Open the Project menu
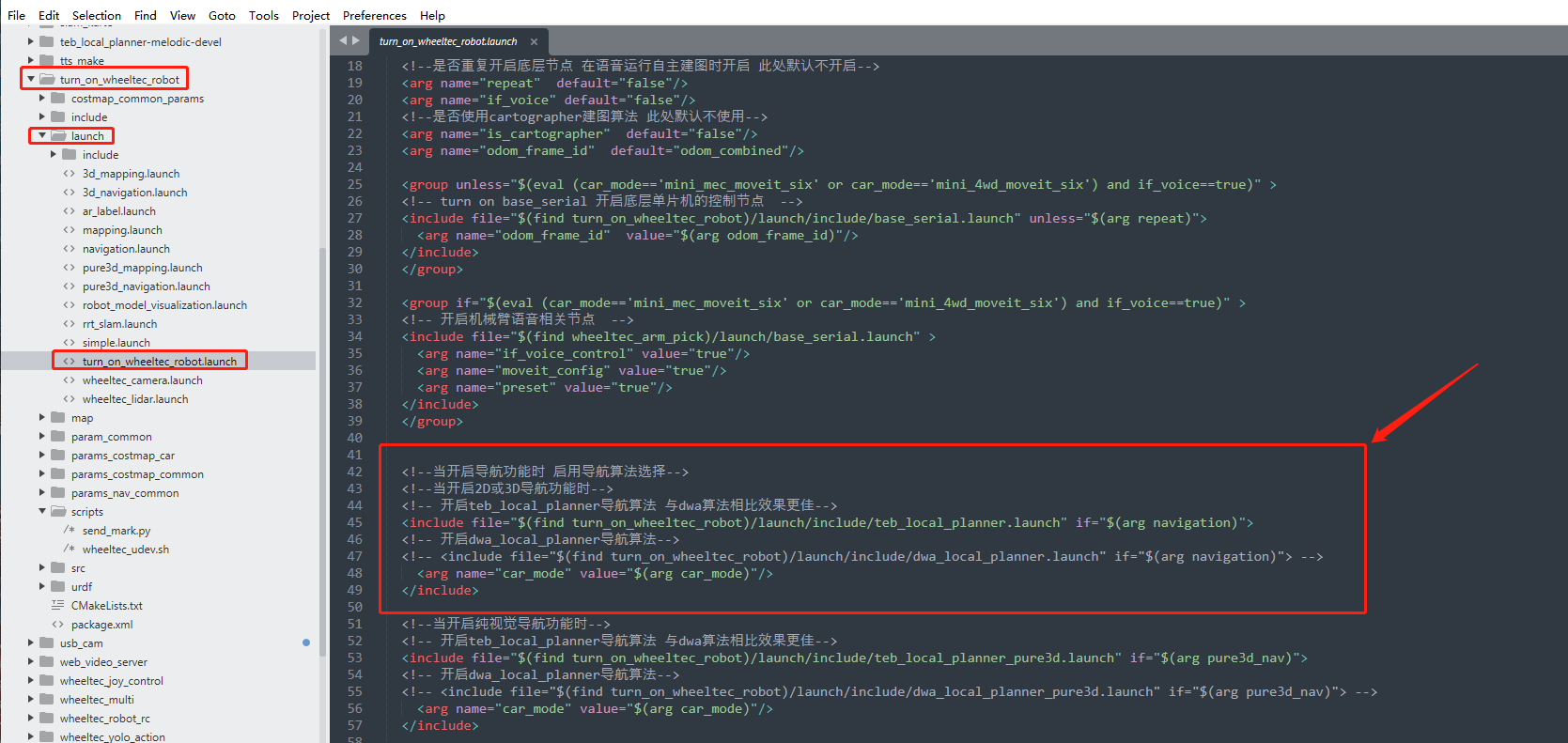 [311, 15]
